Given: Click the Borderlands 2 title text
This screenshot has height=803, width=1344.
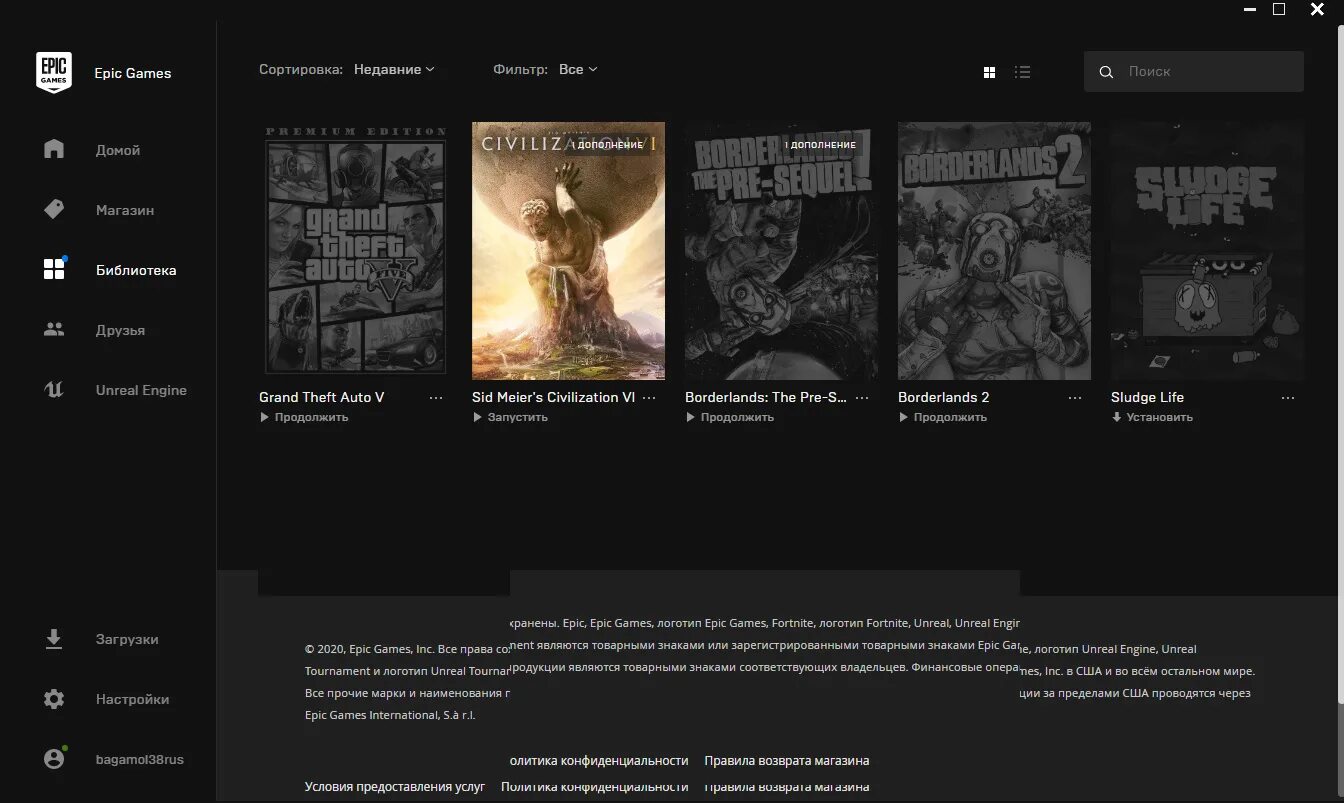Looking at the screenshot, I should (944, 397).
